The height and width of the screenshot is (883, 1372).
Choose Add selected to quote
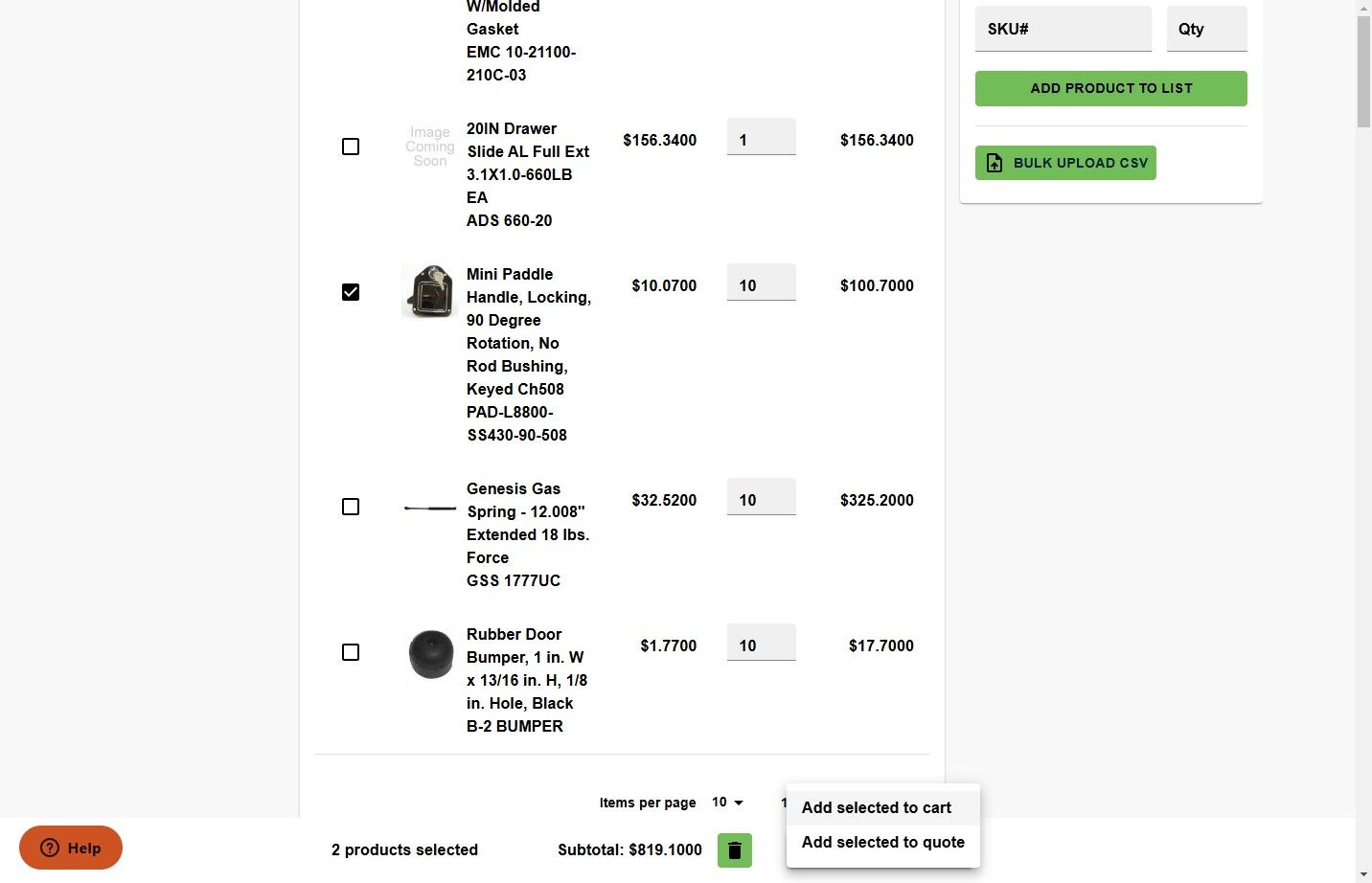tap(882, 842)
